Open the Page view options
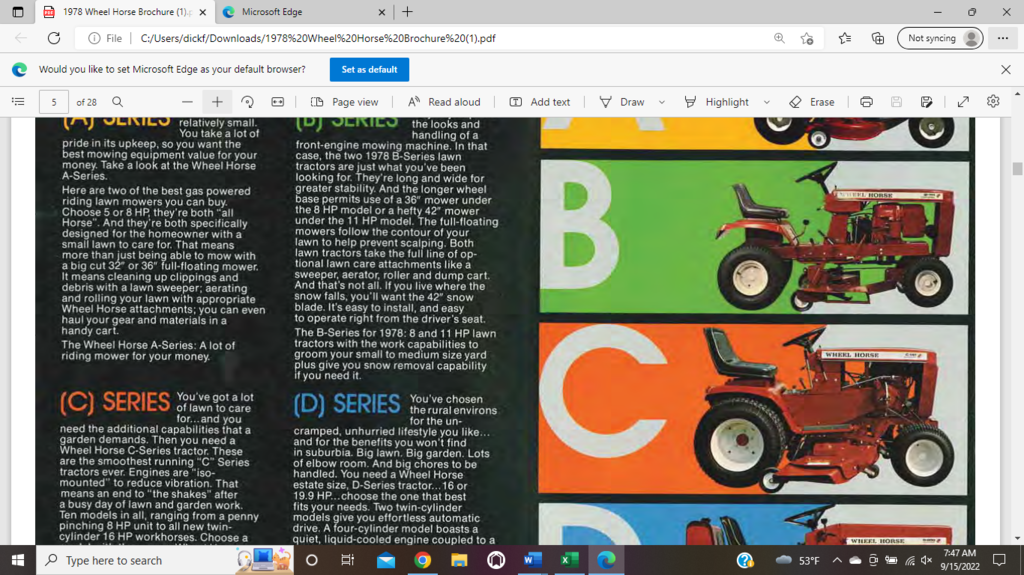The width and height of the screenshot is (1024, 575). click(344, 102)
